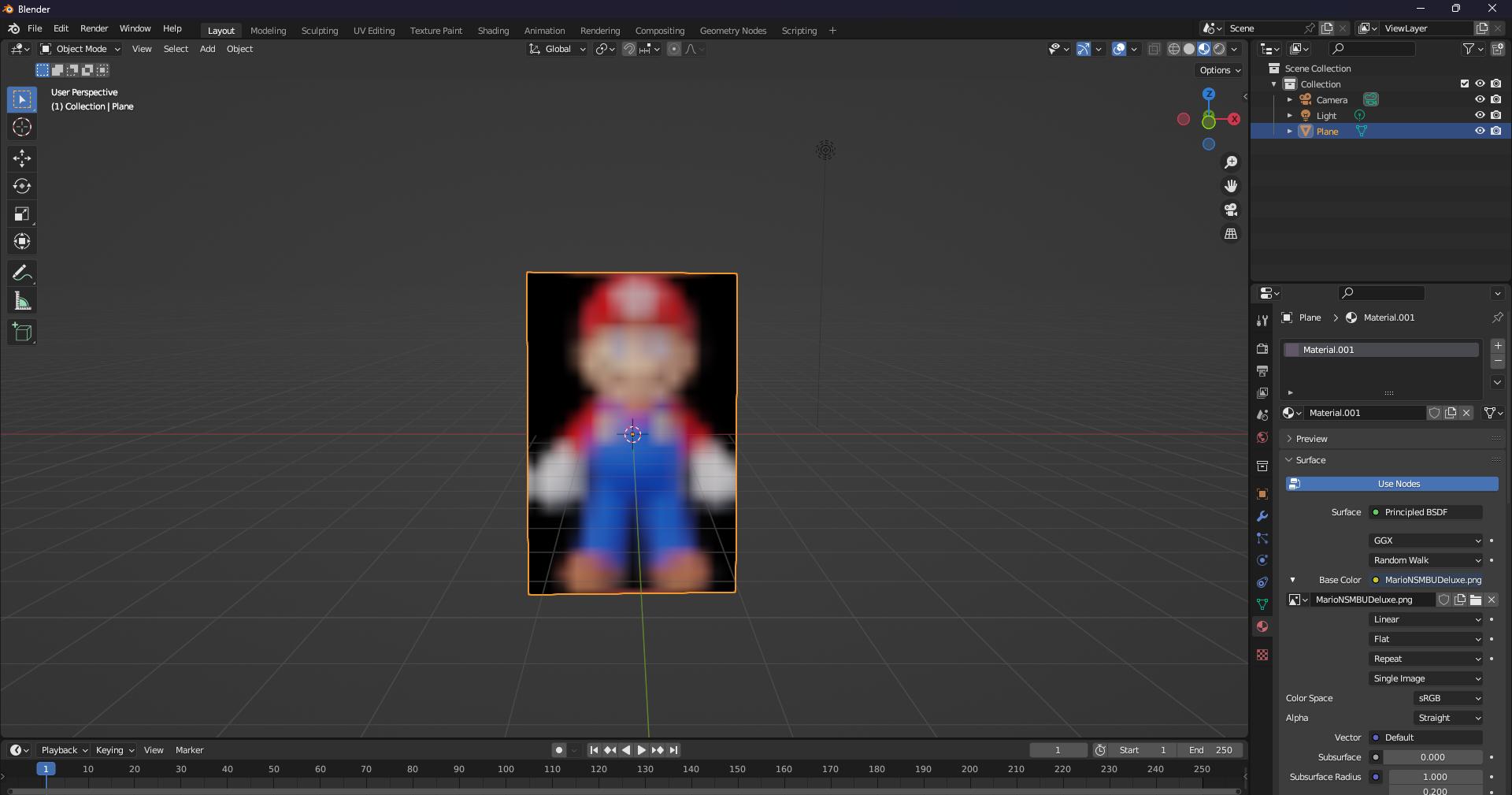Hide the Plane in viewport
Image resolution: width=1512 pixels, height=795 pixels.
click(1480, 131)
